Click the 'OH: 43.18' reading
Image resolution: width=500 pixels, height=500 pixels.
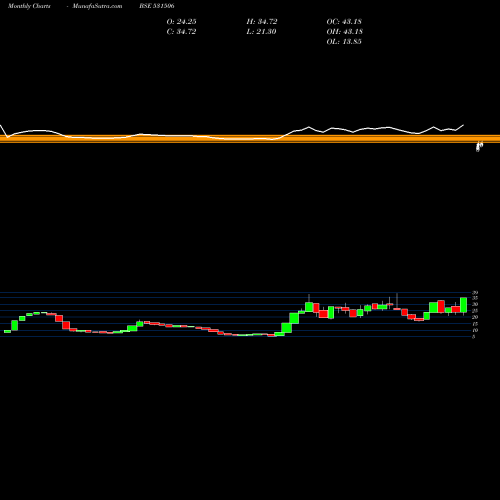345,32
